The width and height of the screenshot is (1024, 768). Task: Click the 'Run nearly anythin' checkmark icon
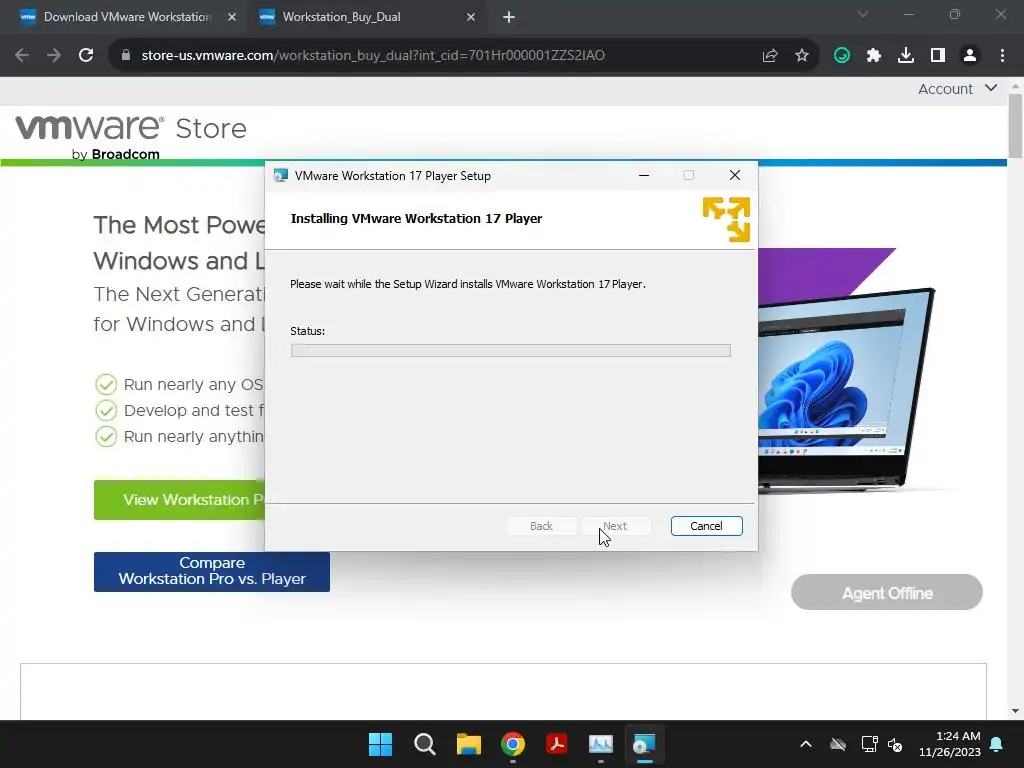click(x=106, y=436)
